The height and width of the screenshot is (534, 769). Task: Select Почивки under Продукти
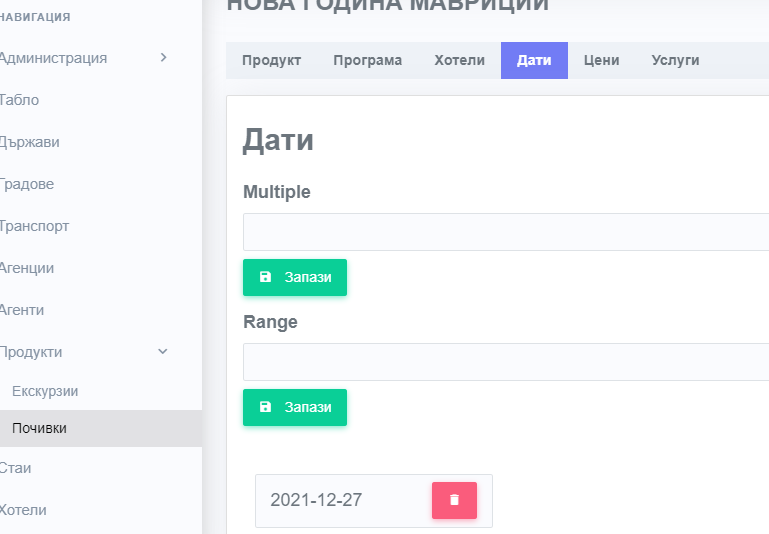(40, 428)
